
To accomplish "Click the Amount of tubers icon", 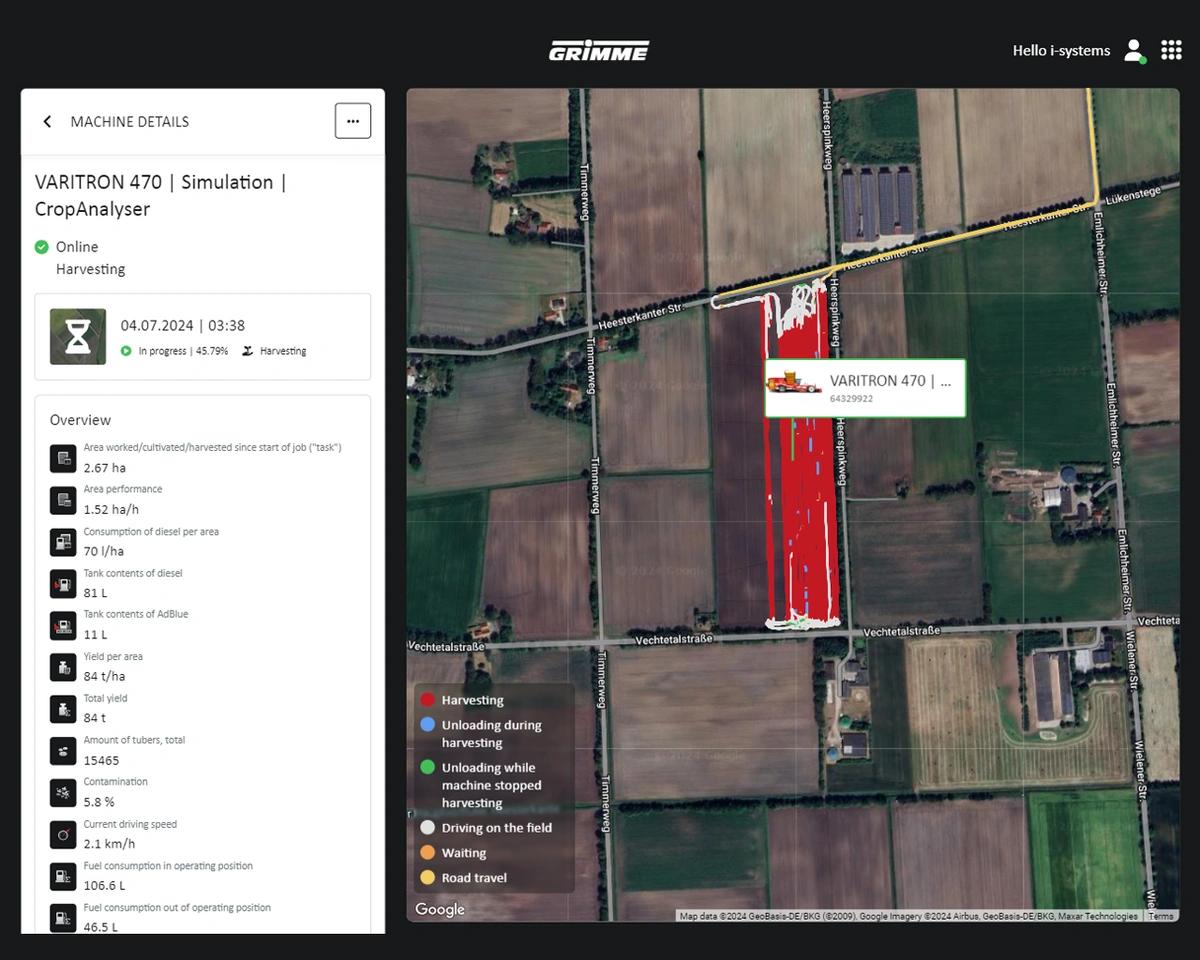I will point(63,751).
